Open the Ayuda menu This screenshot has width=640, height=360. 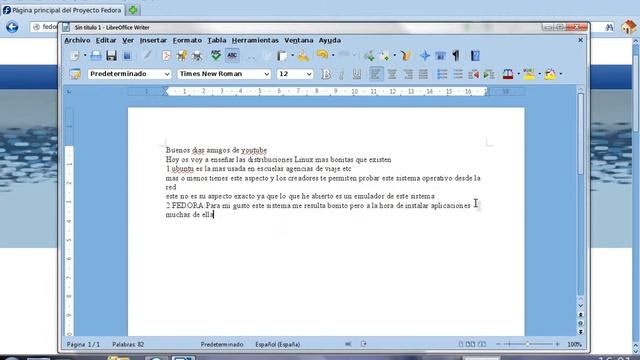coord(330,40)
